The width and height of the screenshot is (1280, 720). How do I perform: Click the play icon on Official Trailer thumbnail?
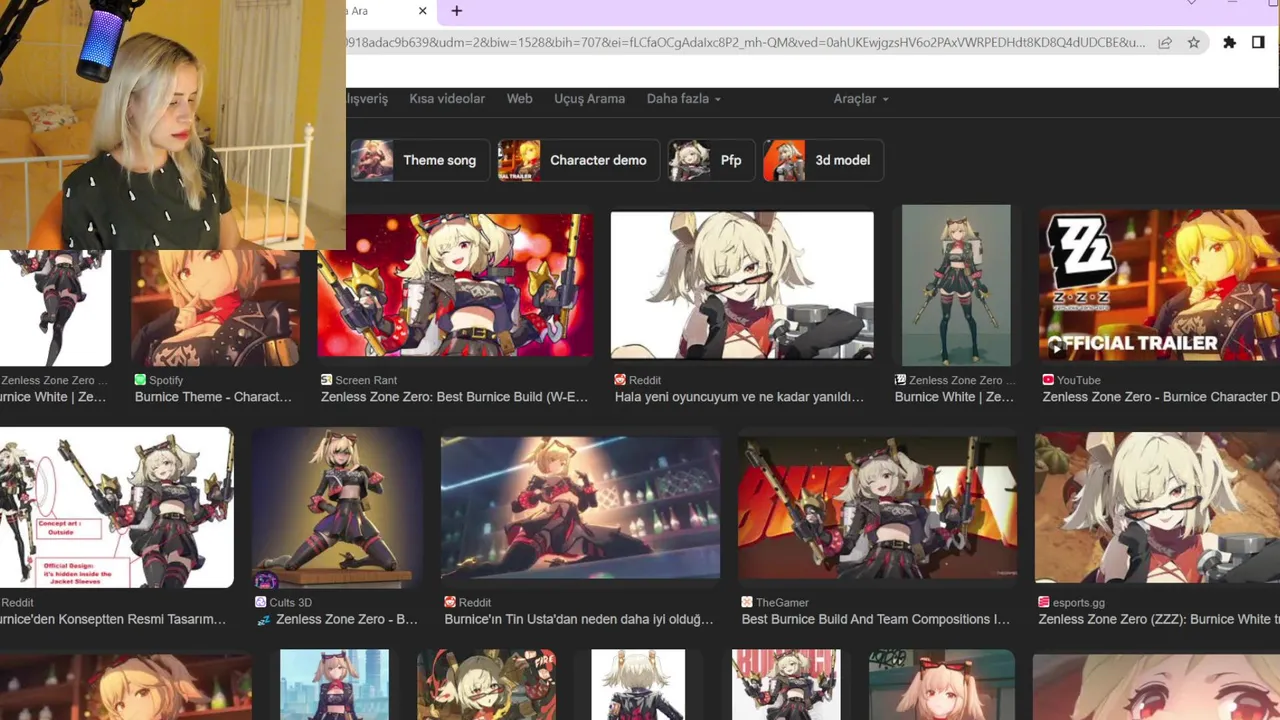coord(1054,348)
